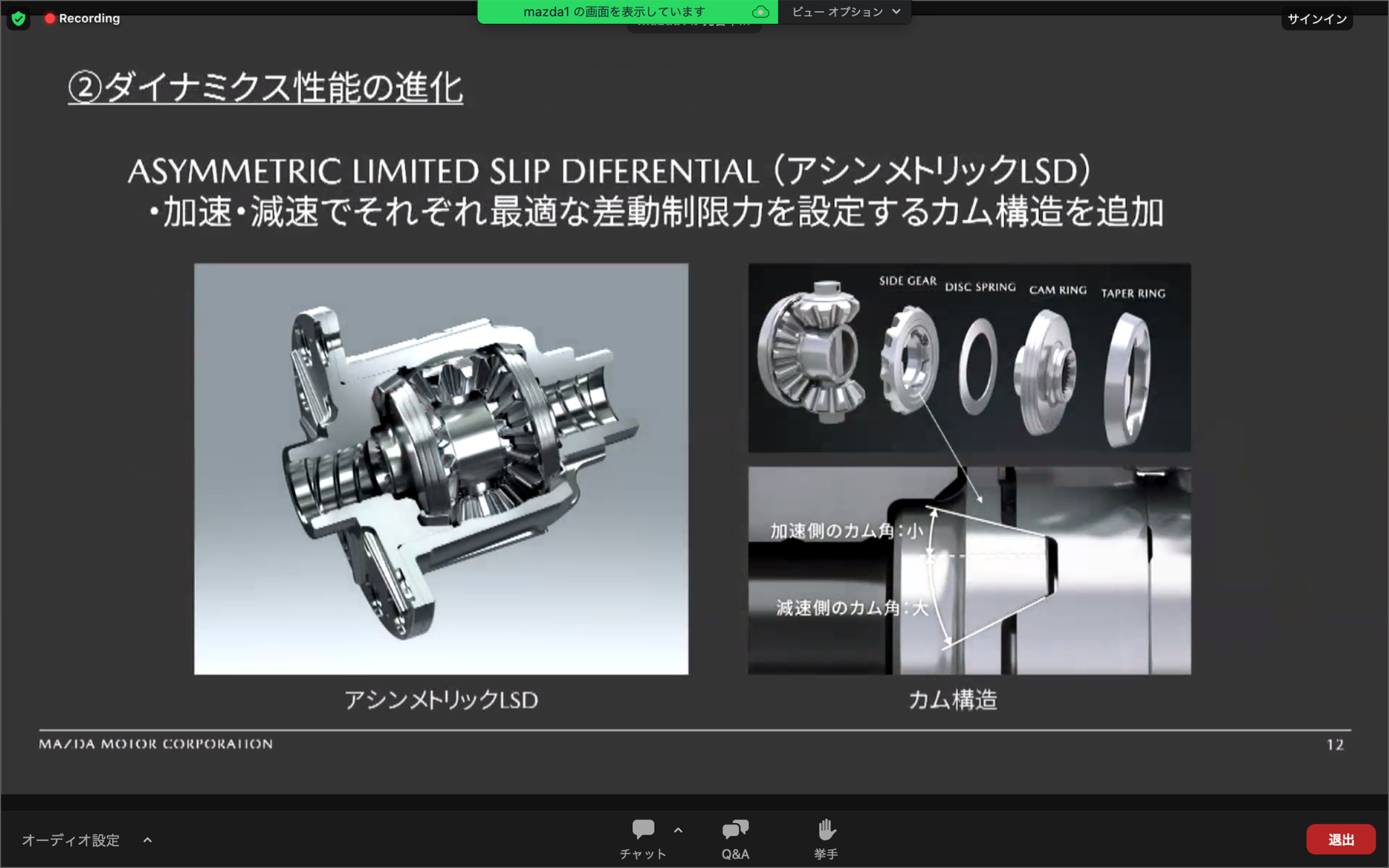Viewport: 1389px width, 868px height.
Task: Expand the chevron next to チャット
Action: click(x=678, y=830)
